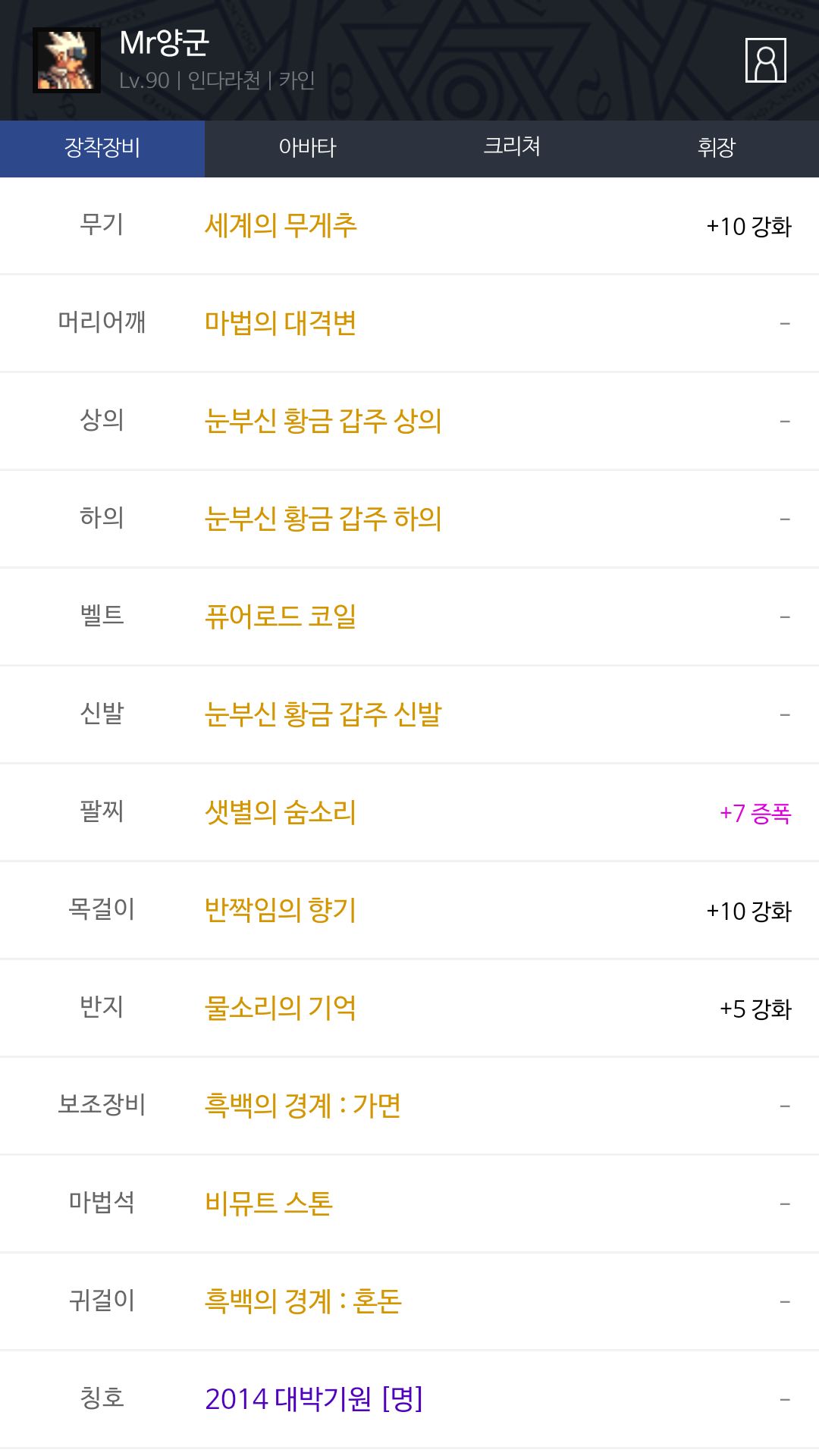Open bracelet item 샛별의 숨소리
This screenshot has width=819, height=1456.
coord(281,812)
